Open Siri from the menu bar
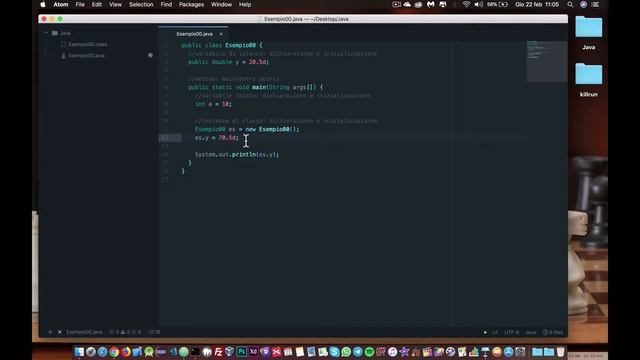 pyautogui.click(x=583, y=4)
